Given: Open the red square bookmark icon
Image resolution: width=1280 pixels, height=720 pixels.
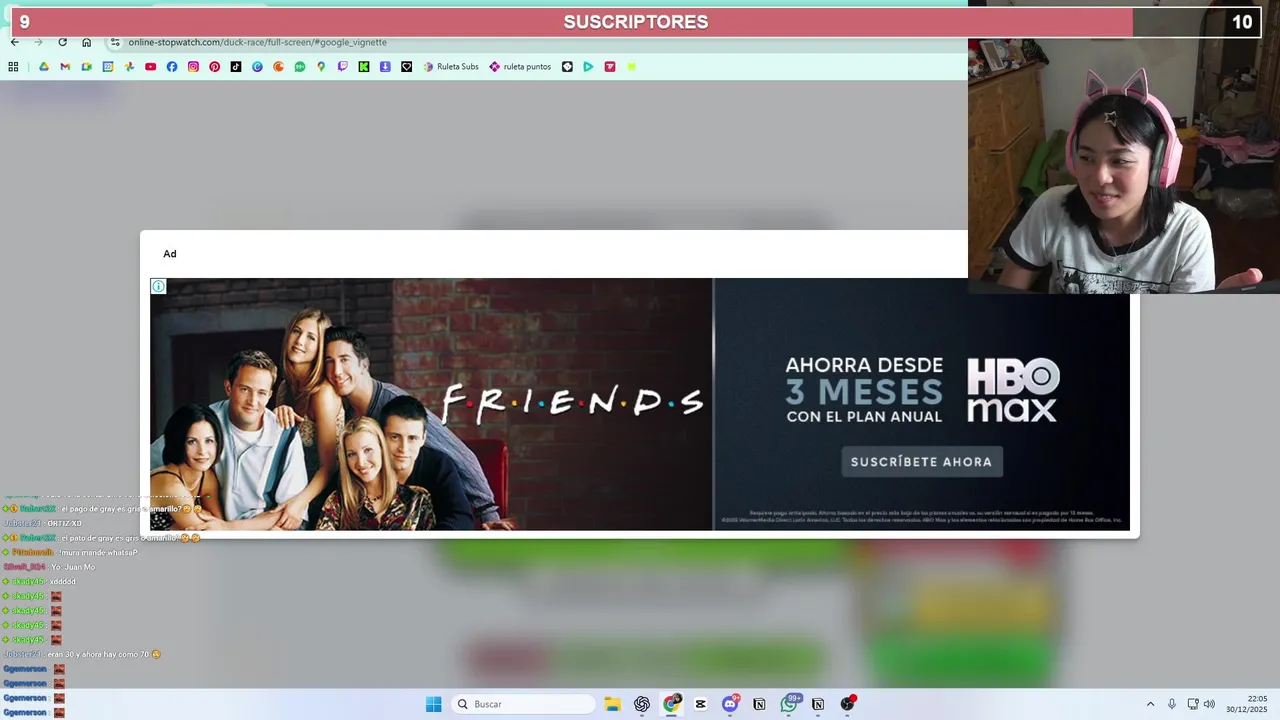Looking at the screenshot, I should [x=610, y=67].
